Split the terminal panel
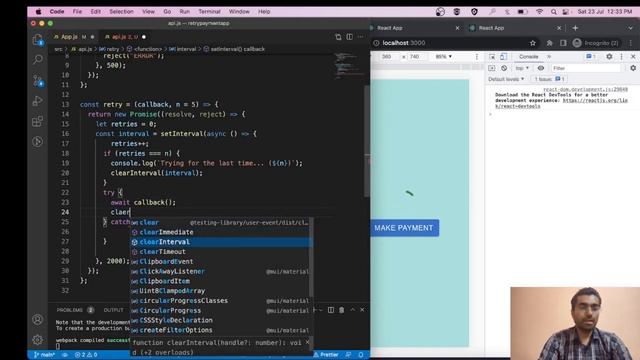 tap(331, 310)
